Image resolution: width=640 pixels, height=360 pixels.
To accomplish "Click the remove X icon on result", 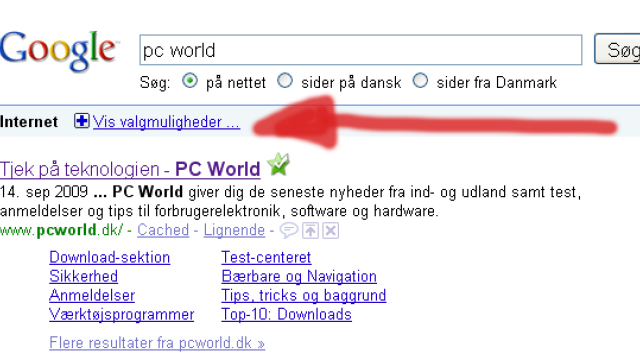I will coord(331,231).
